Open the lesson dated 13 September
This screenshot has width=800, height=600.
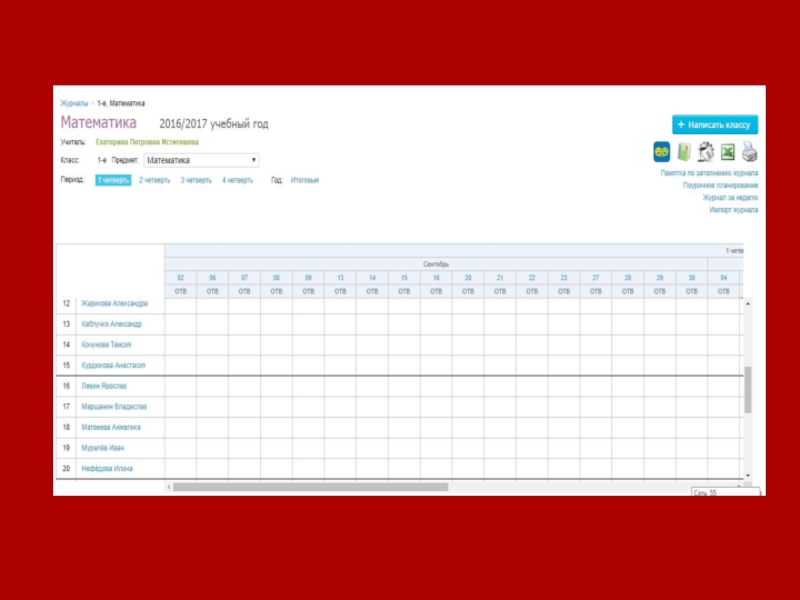click(x=340, y=278)
